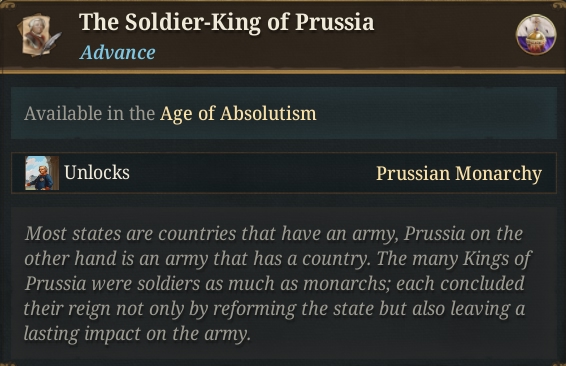Click the bottom-left corner ornament
The width and height of the screenshot is (566, 366).
pos(7,362)
